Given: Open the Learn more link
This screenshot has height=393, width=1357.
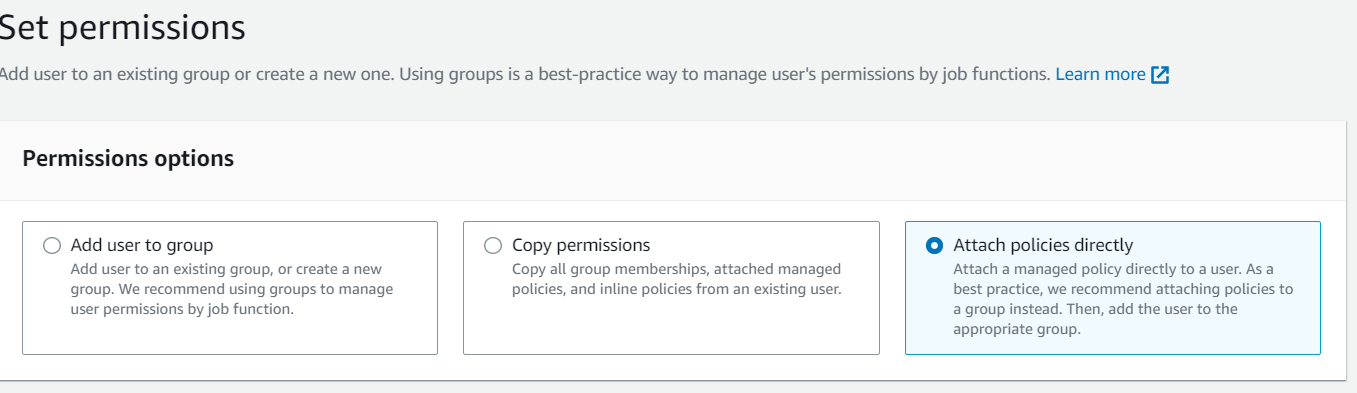Looking at the screenshot, I should pyautogui.click(x=1100, y=74).
